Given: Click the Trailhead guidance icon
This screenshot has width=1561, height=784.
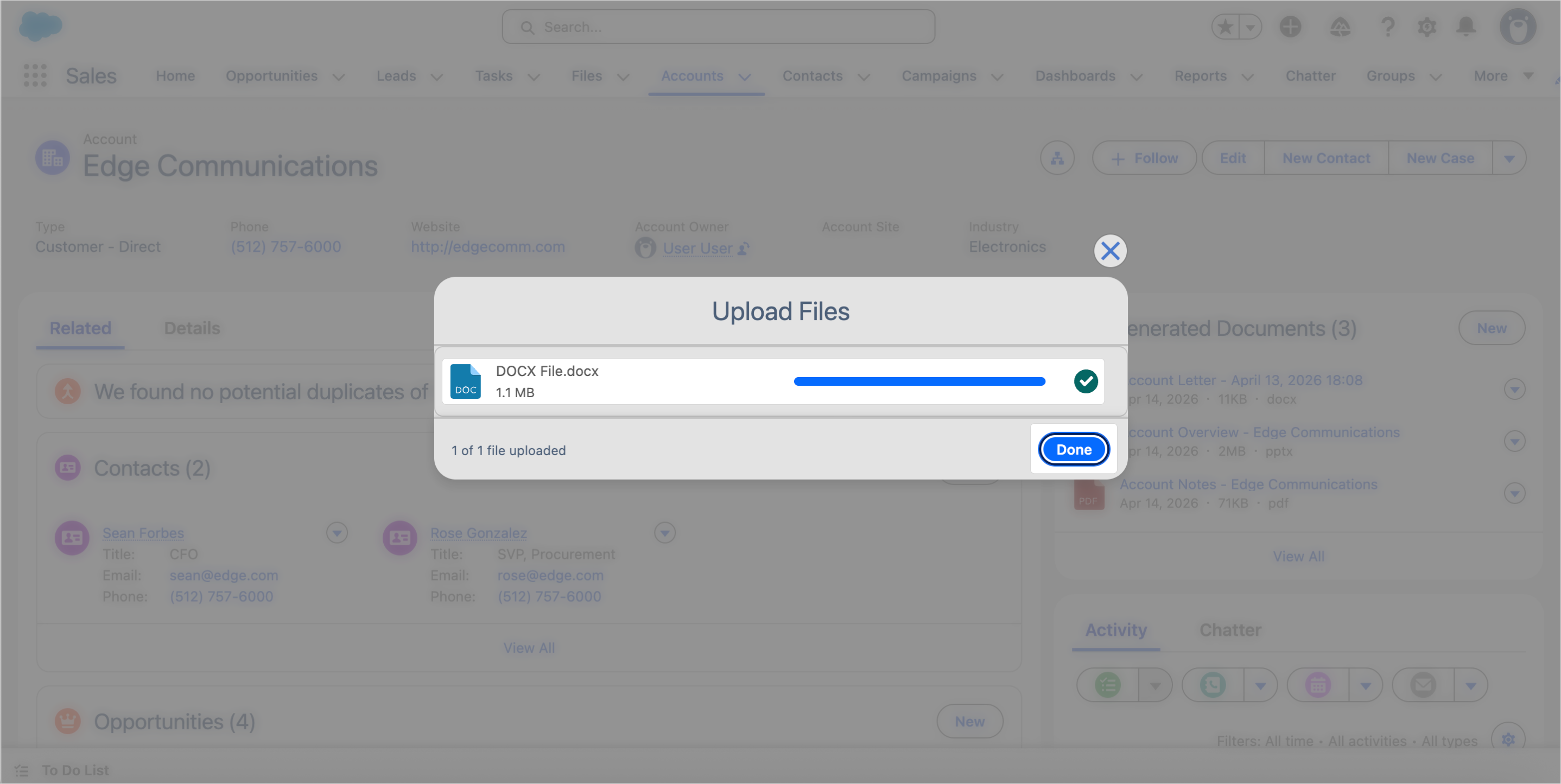Looking at the screenshot, I should (x=1340, y=27).
